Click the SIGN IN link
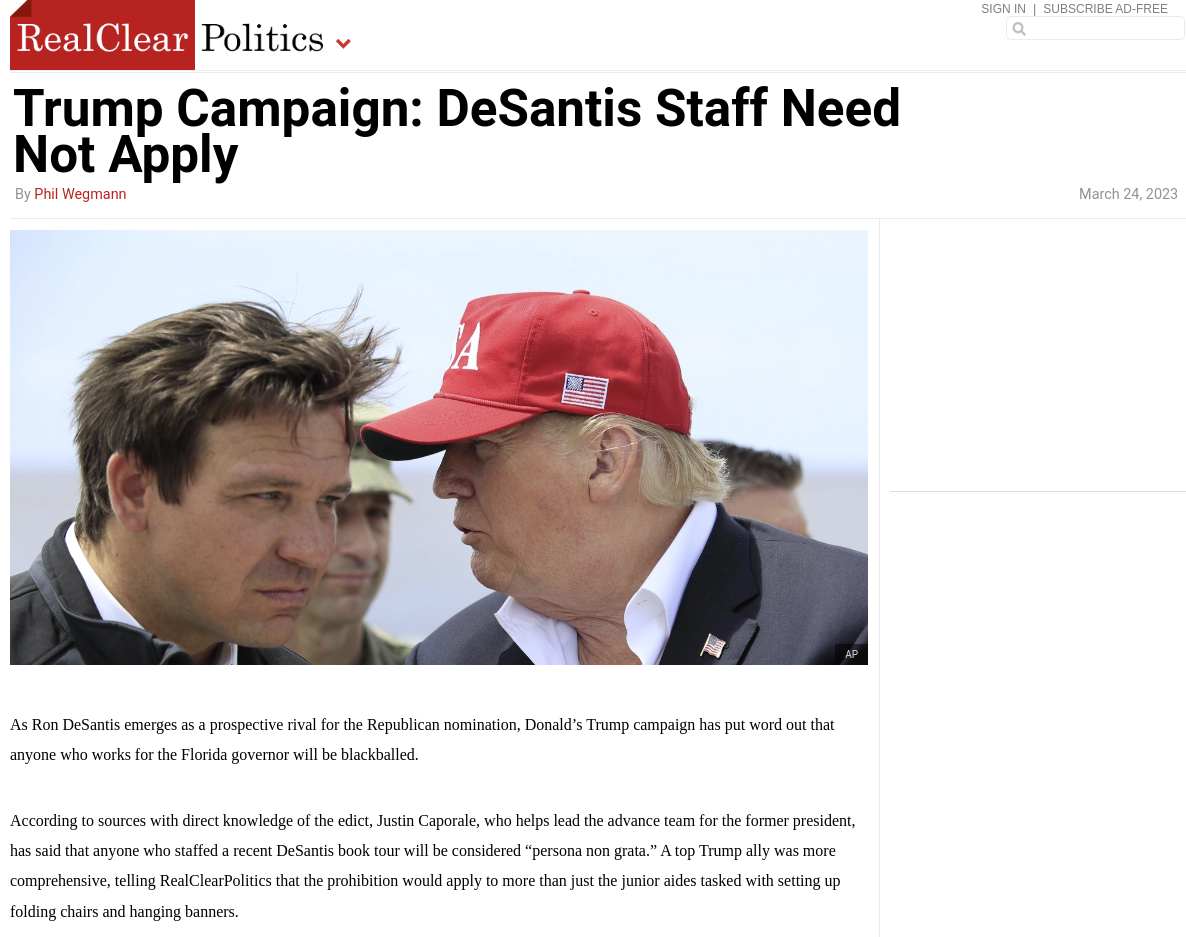 pos(1003,9)
